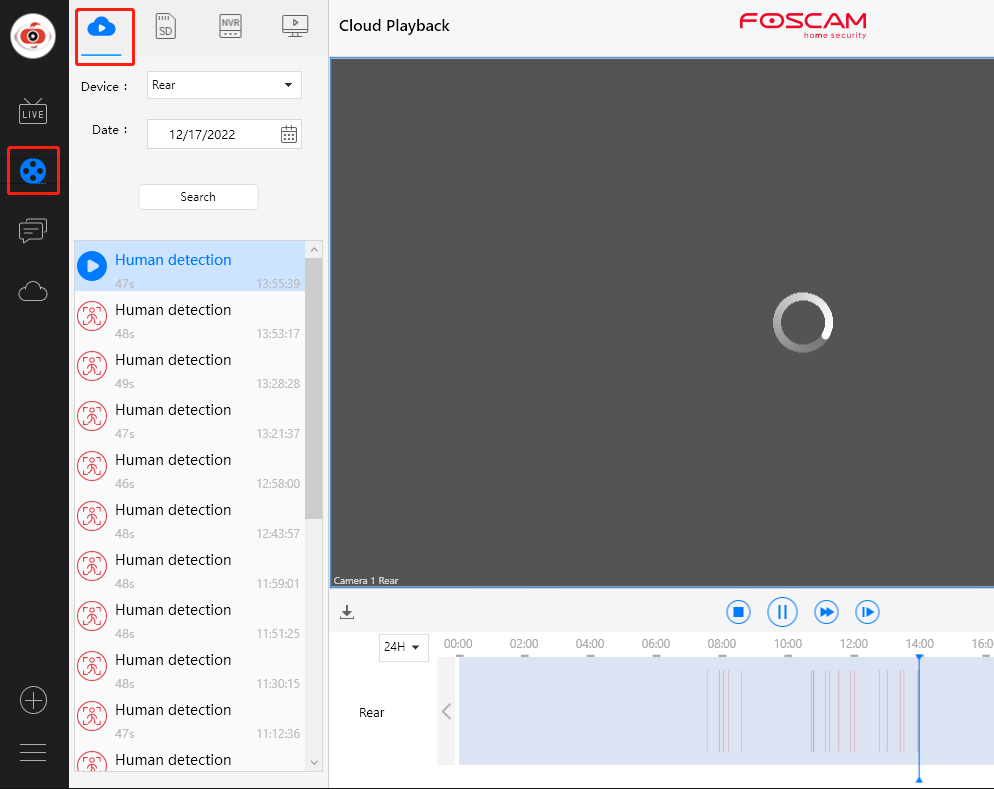Open the Messages sidebar icon
This screenshot has width=994, height=789.
click(x=33, y=231)
